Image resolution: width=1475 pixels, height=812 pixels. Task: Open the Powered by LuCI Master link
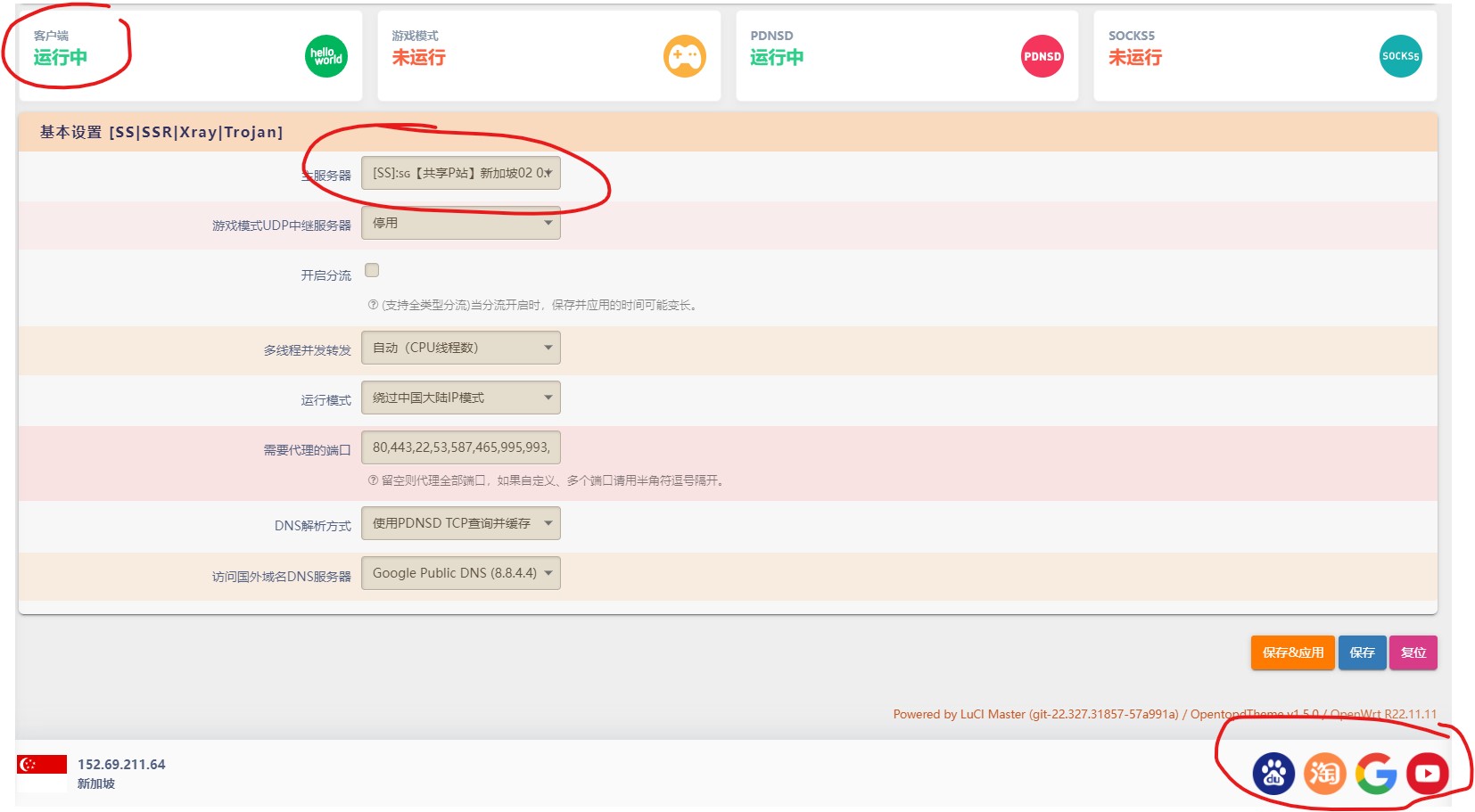[1035, 714]
